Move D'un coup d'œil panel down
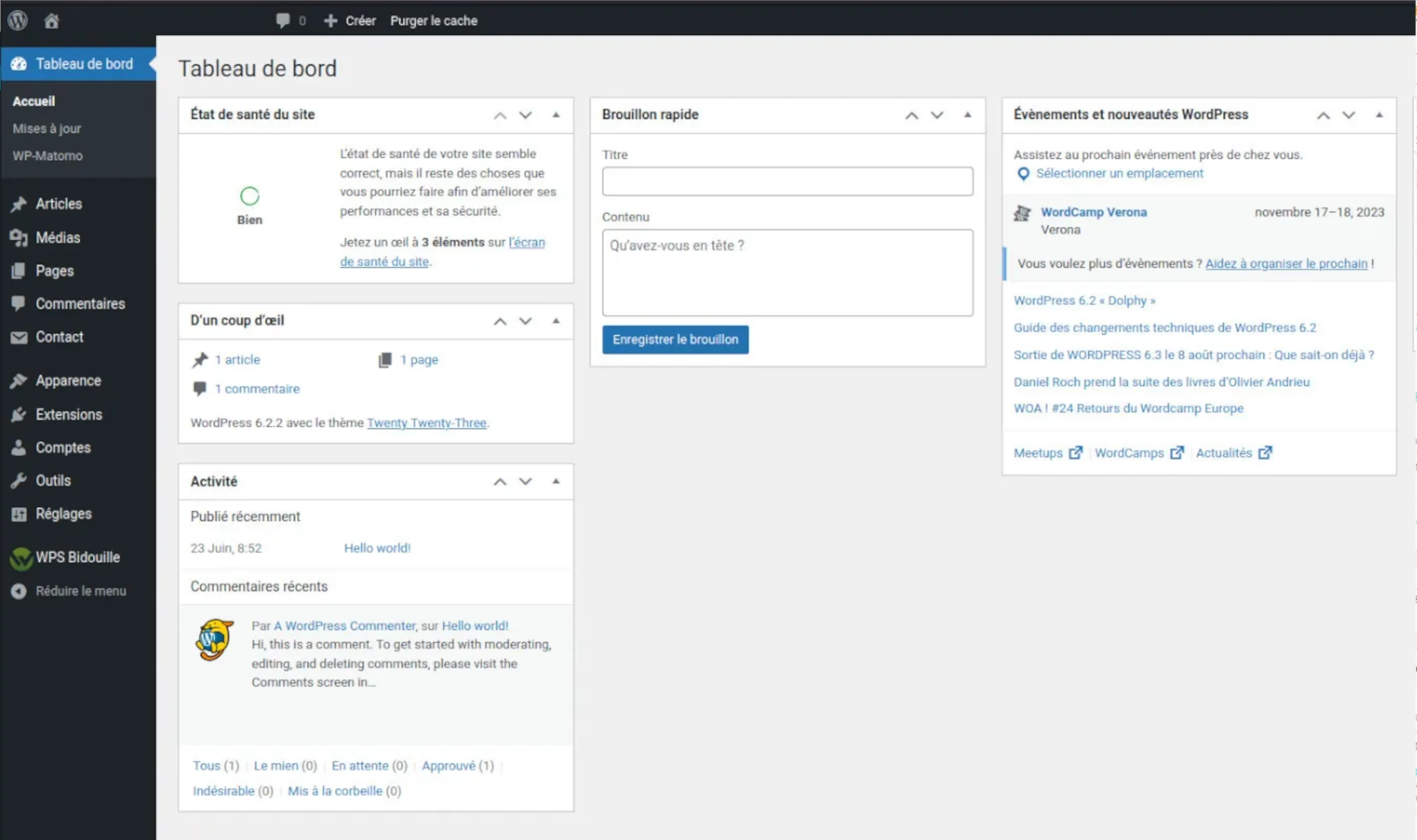This screenshot has height=840, width=1417. pos(526,321)
